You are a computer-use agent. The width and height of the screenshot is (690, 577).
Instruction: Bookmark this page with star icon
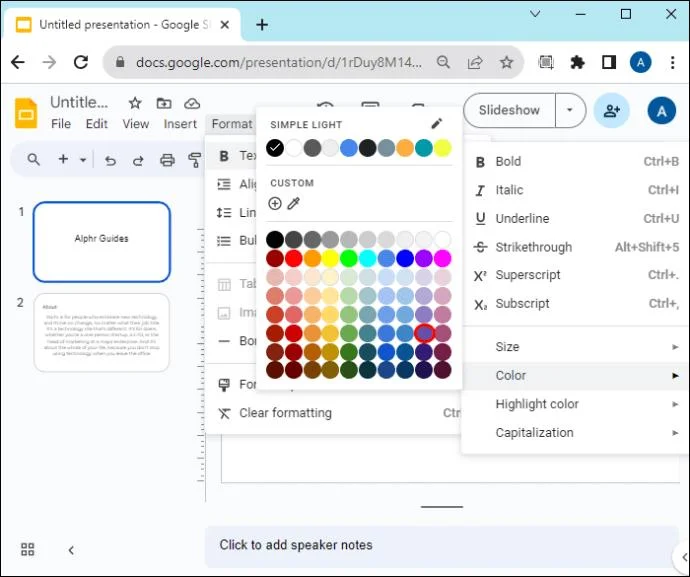pos(506,62)
